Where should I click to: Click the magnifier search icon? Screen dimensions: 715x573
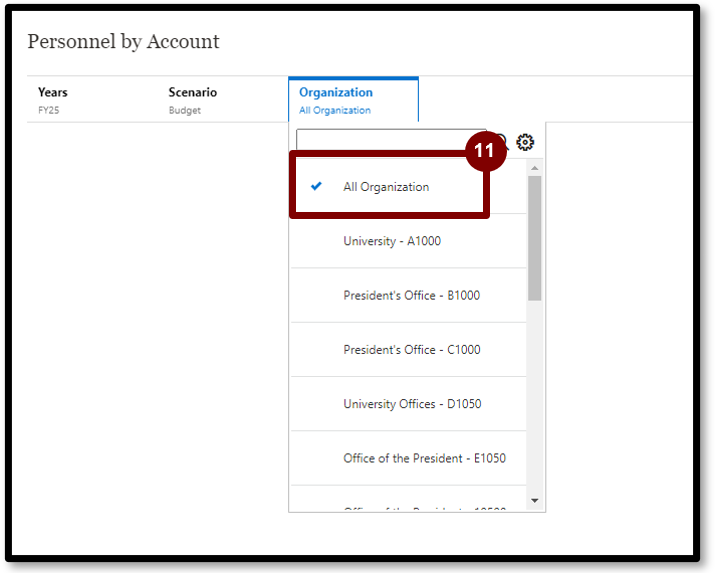(502, 142)
